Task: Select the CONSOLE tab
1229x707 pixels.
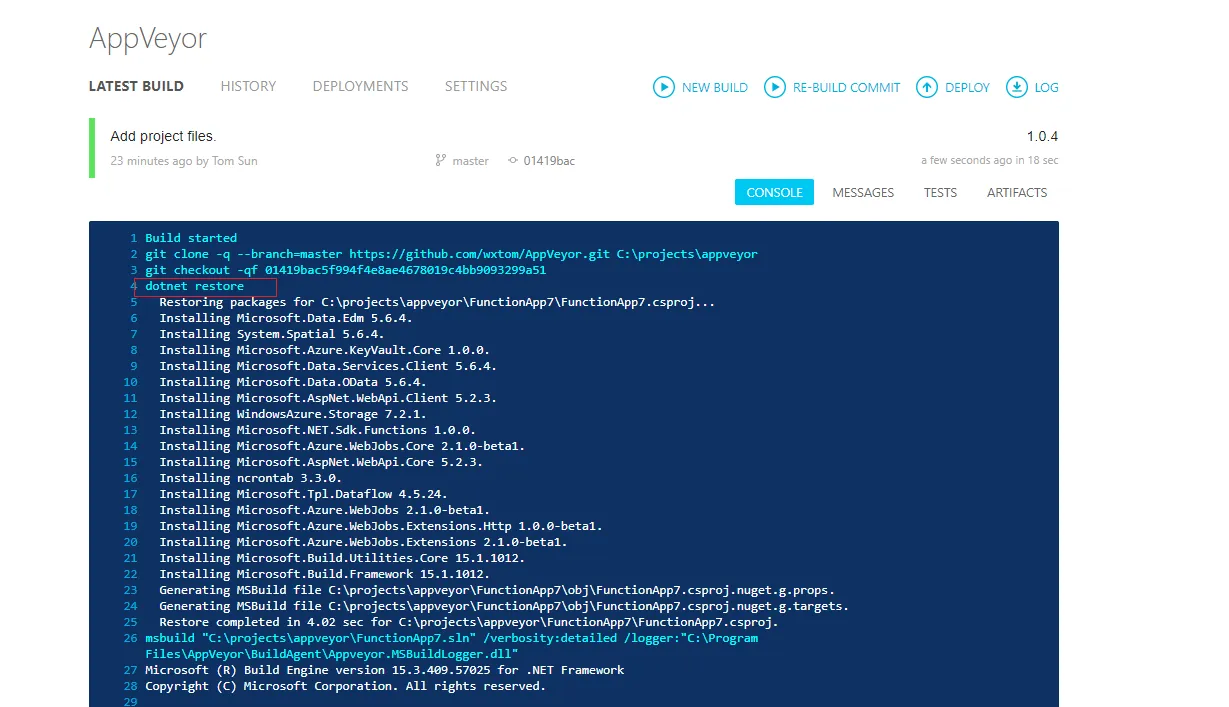Action: click(x=774, y=192)
